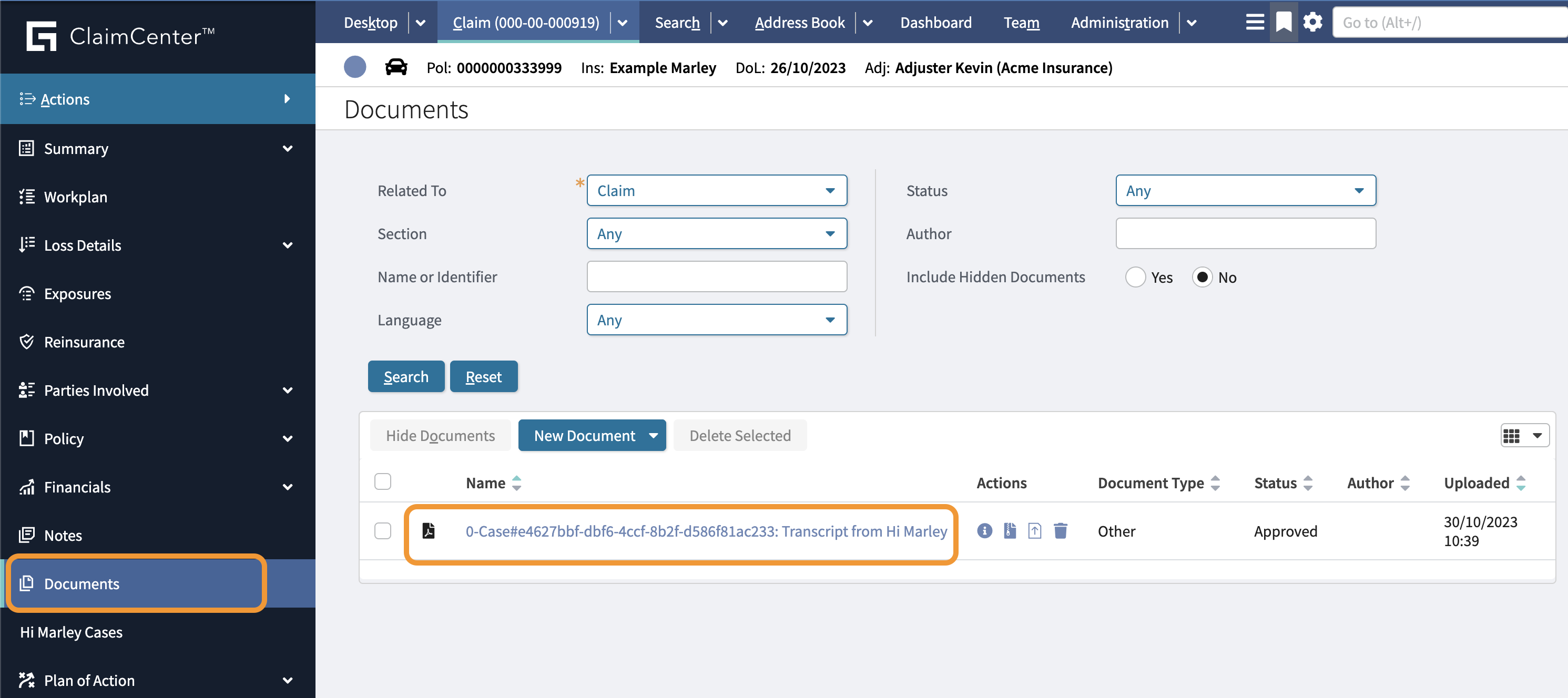Screen dimensions: 1568x698
Task: Open the Address Book menu
Action: 799,23
